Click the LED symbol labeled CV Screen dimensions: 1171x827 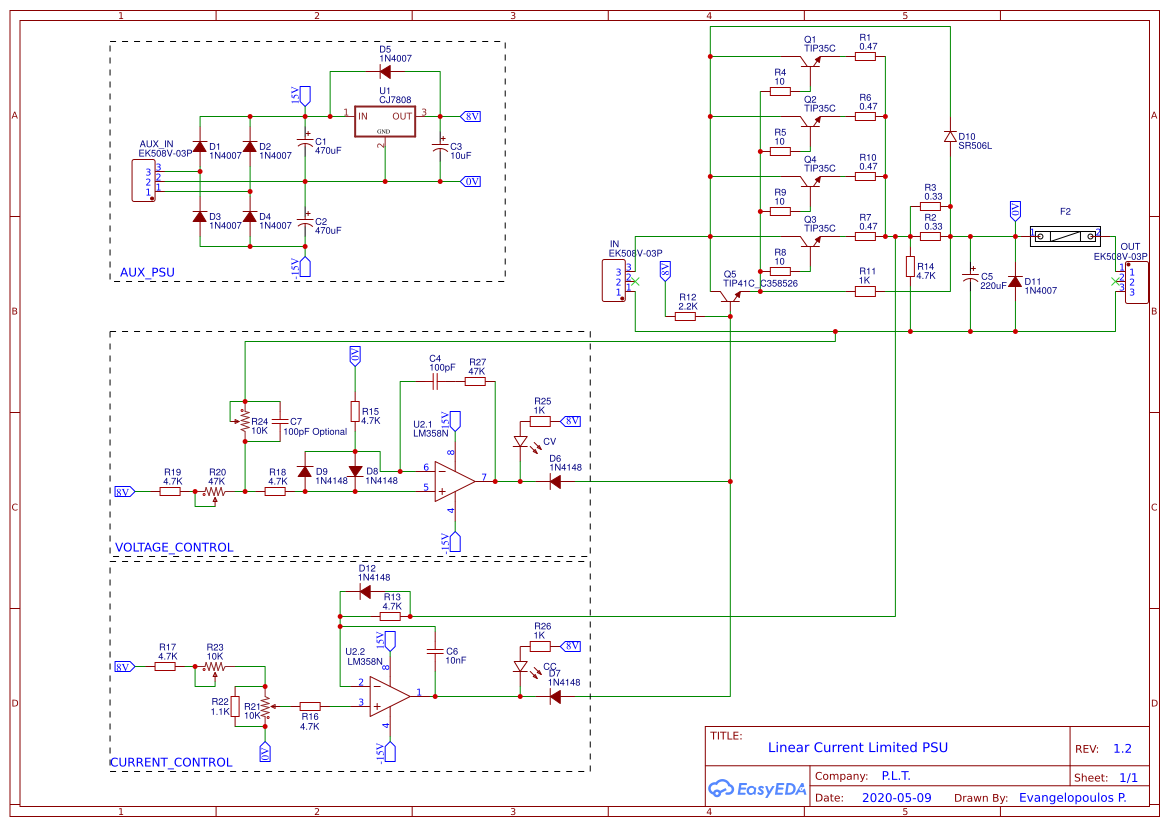[522, 440]
